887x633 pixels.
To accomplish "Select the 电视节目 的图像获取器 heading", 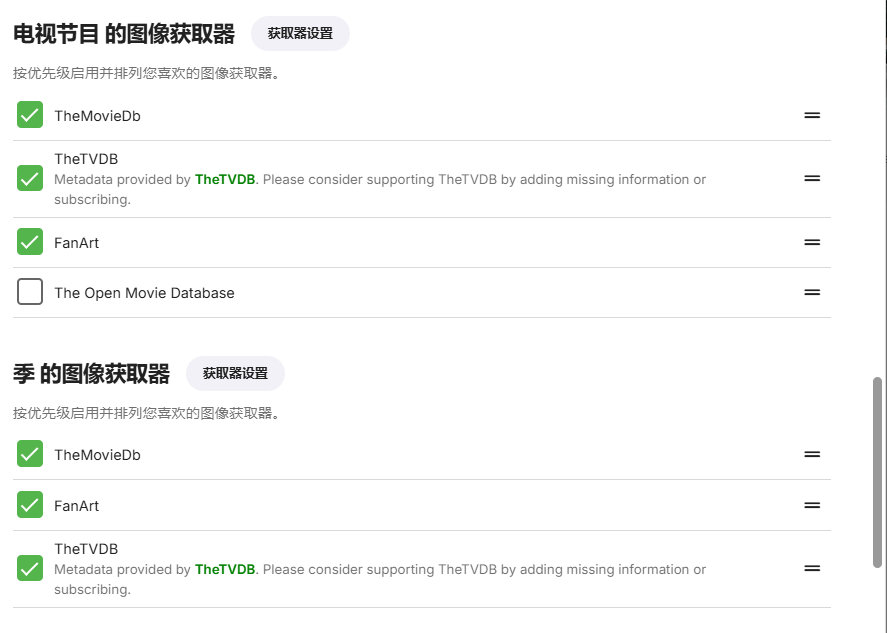I will coord(124,34).
